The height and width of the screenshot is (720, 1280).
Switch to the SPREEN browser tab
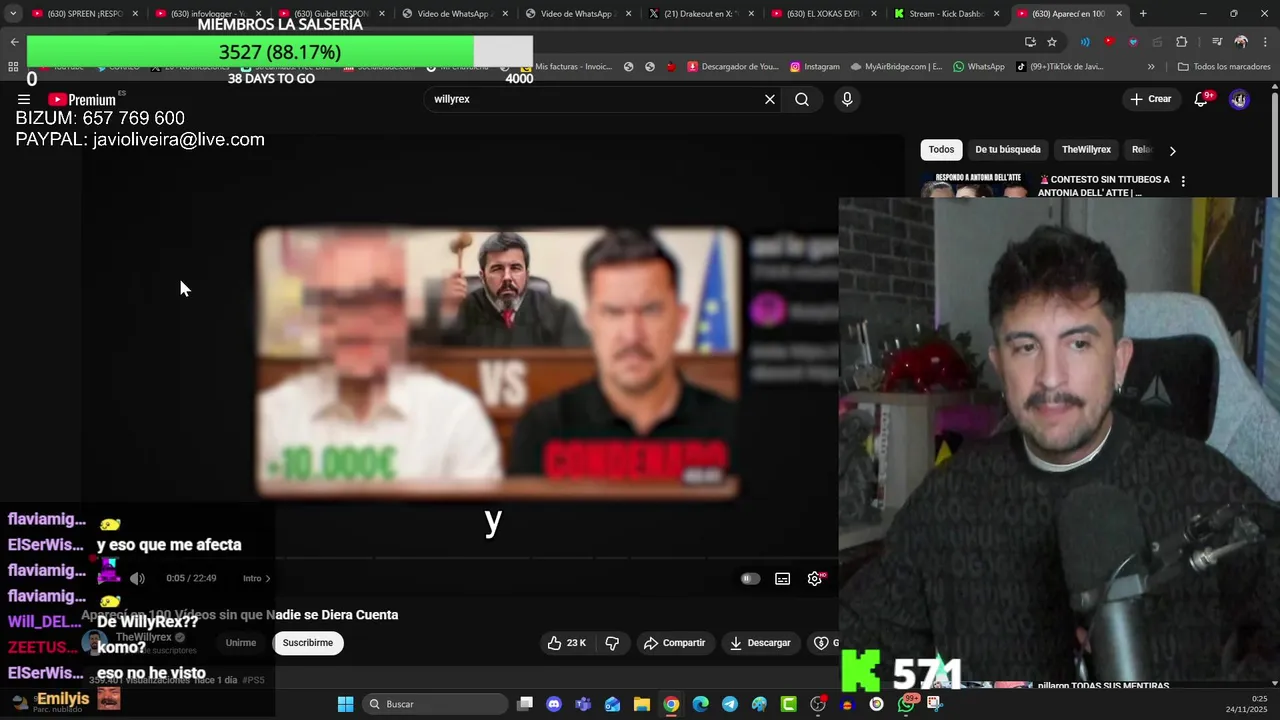[x=83, y=14]
